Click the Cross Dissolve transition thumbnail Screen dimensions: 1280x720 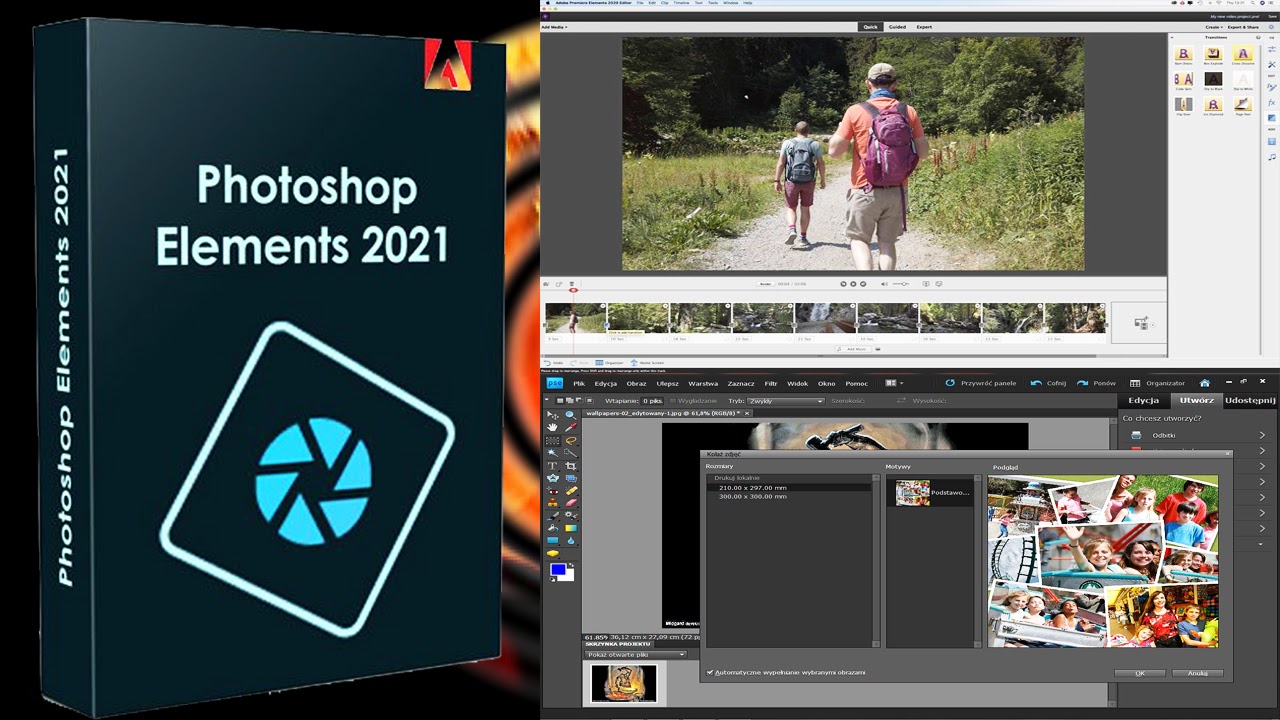[1243, 53]
